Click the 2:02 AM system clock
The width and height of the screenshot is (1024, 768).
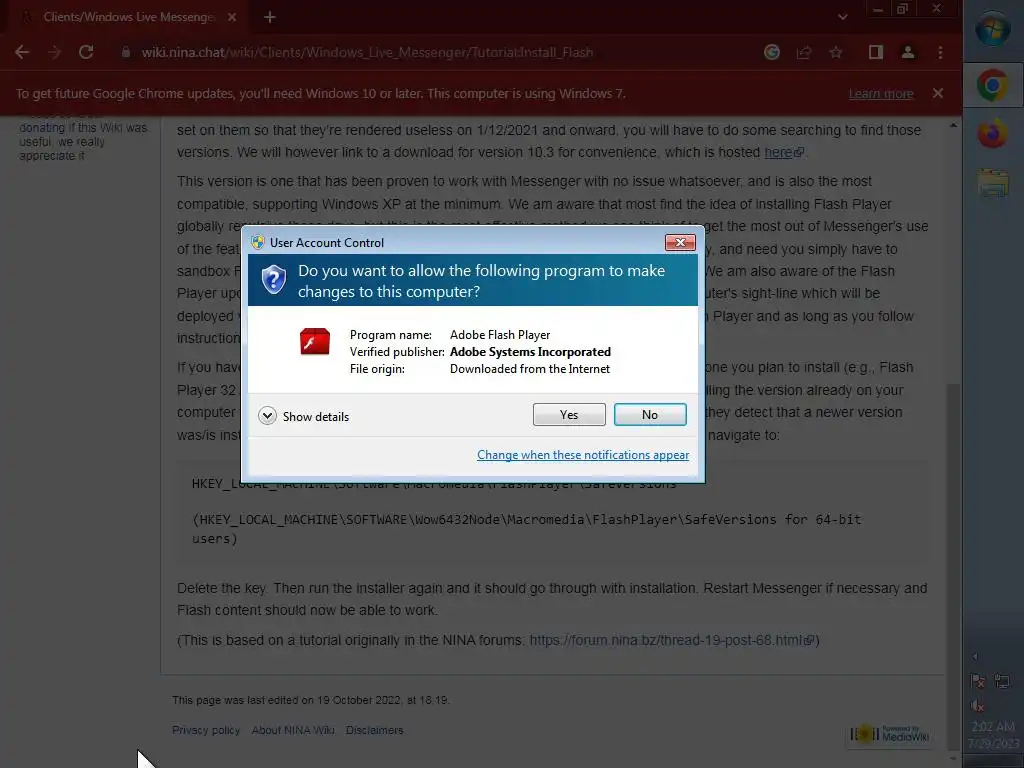tap(993, 735)
